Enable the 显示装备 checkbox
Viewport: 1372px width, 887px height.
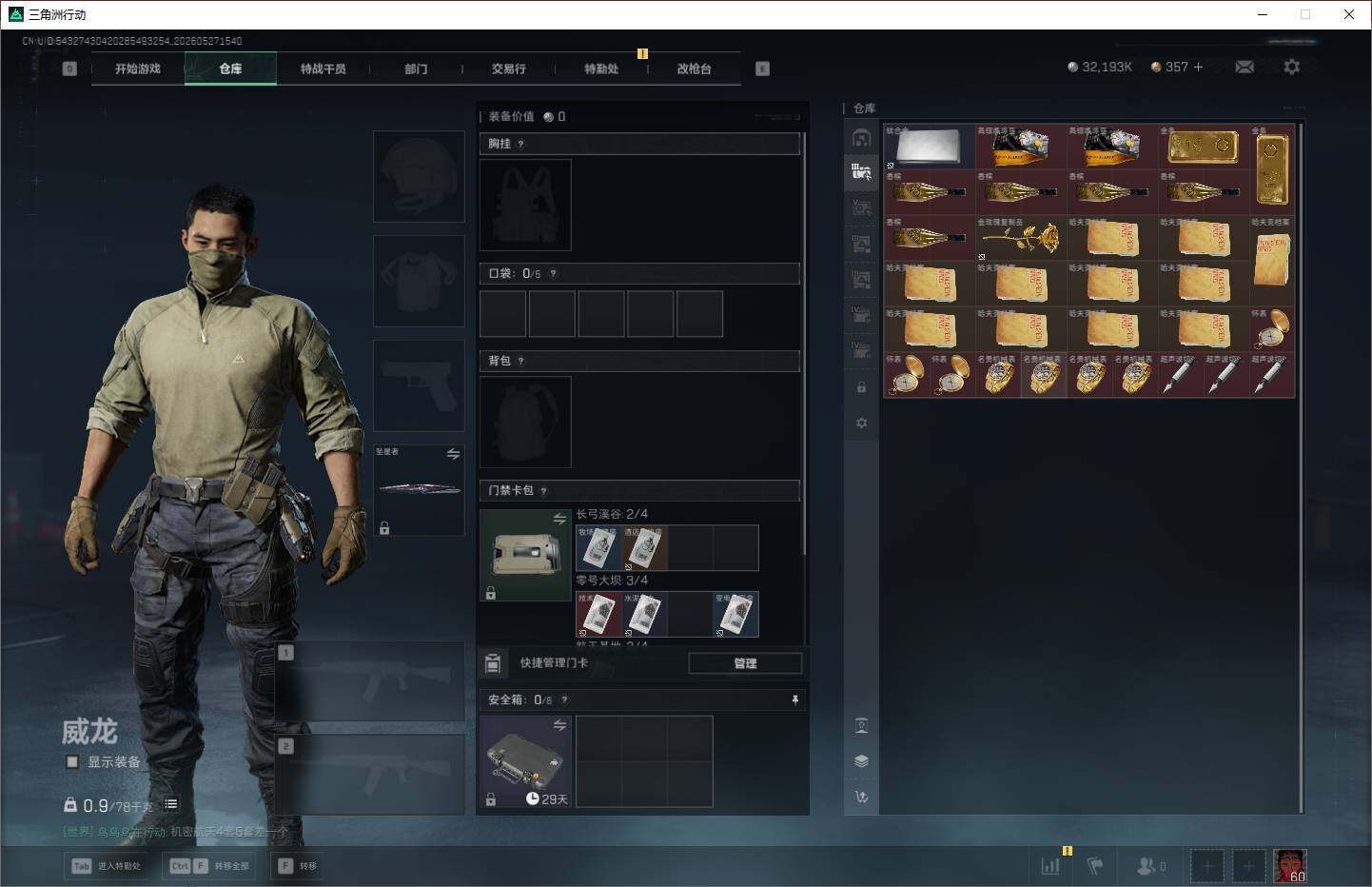pos(72,761)
